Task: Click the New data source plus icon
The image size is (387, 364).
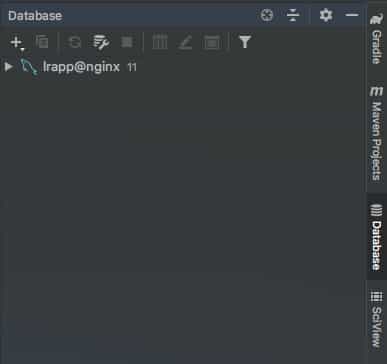Action: [x=17, y=42]
